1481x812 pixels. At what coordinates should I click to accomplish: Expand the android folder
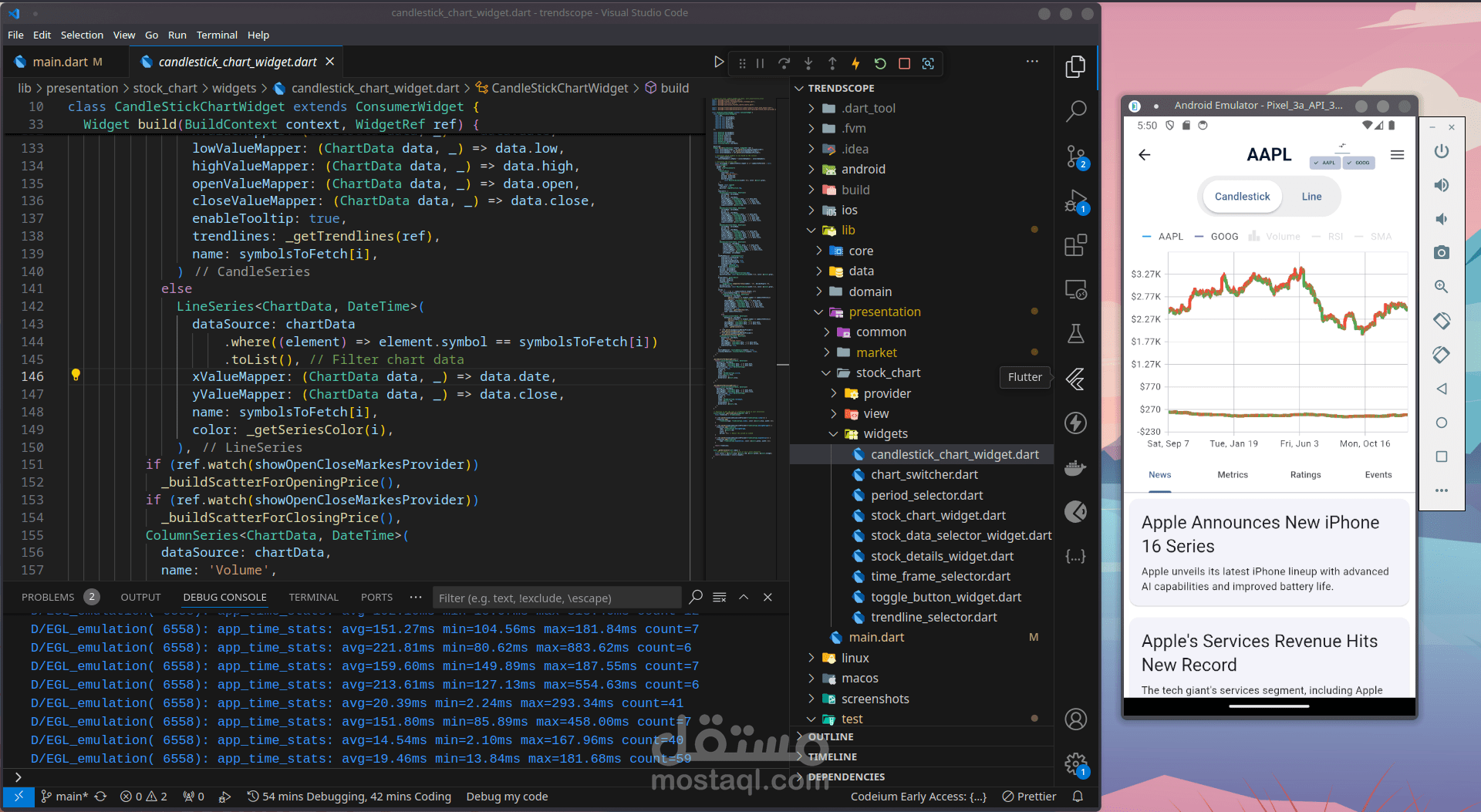pyautogui.click(x=862, y=170)
